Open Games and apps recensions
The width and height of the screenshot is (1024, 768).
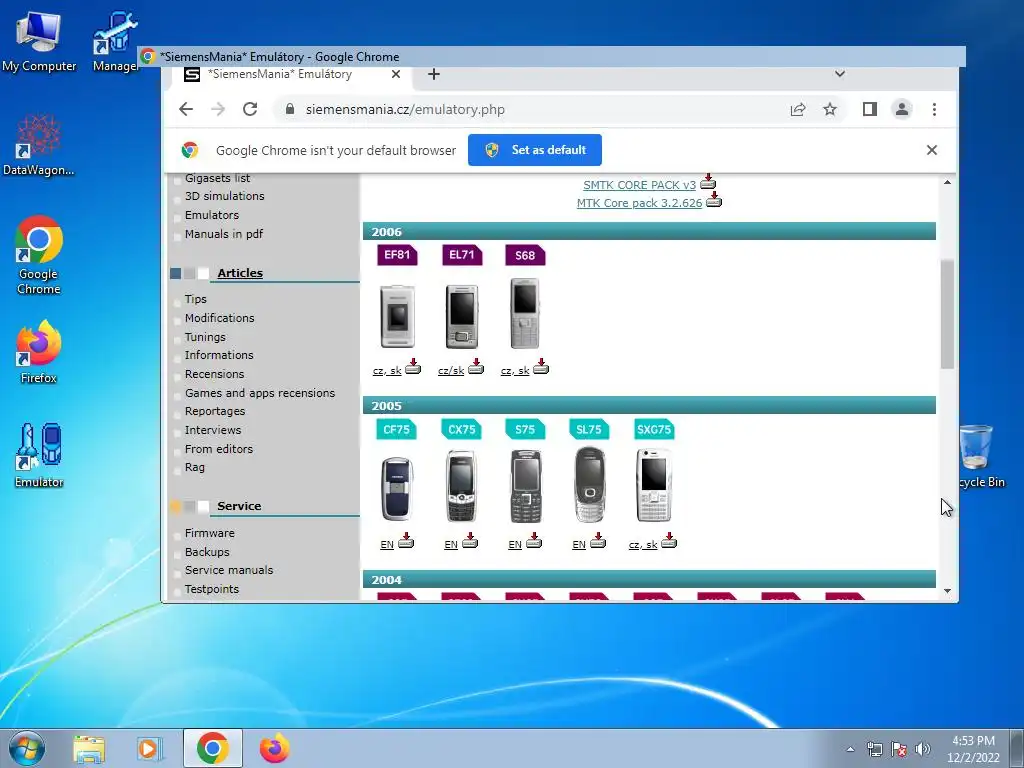point(260,393)
